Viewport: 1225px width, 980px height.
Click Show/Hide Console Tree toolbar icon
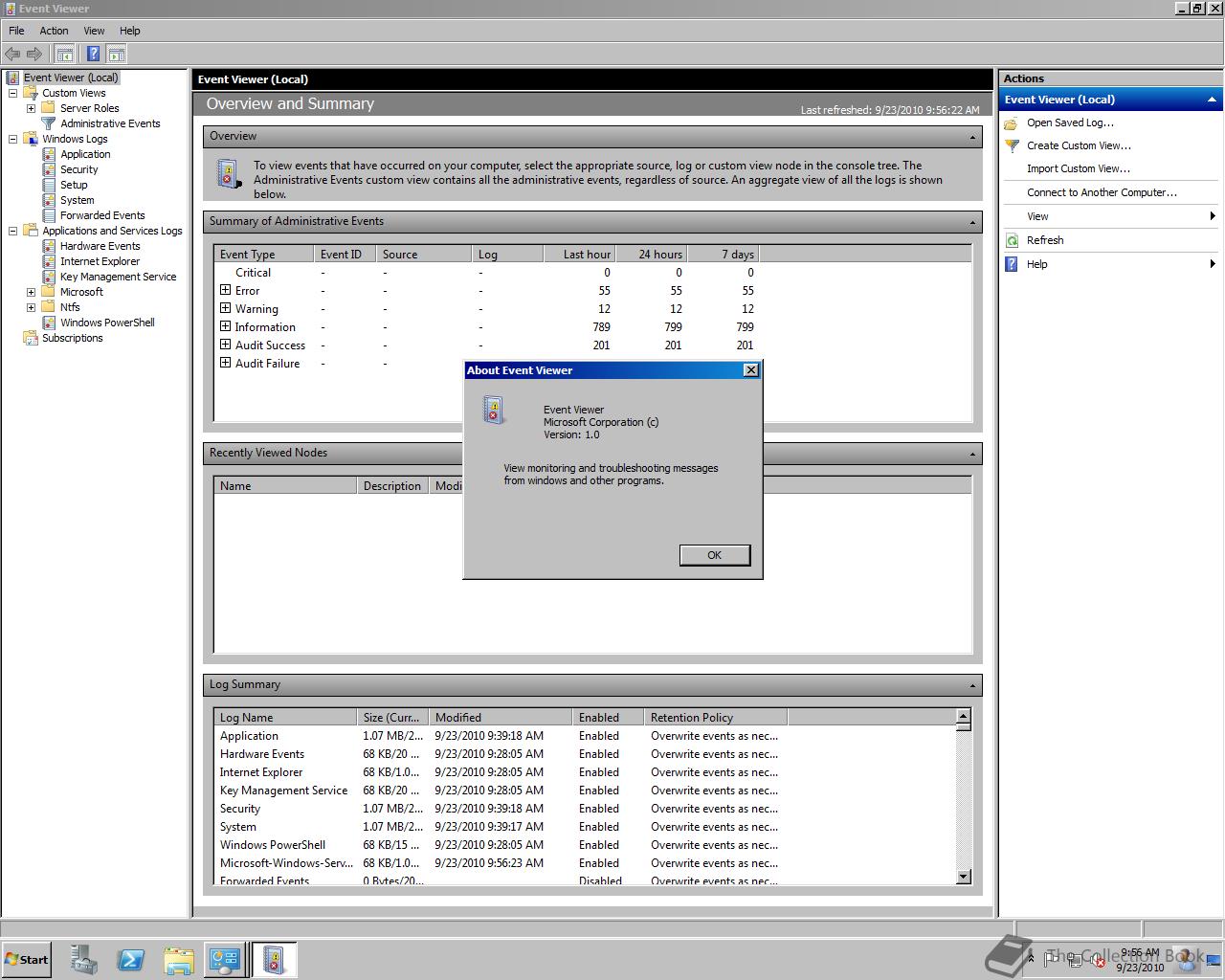(64, 54)
